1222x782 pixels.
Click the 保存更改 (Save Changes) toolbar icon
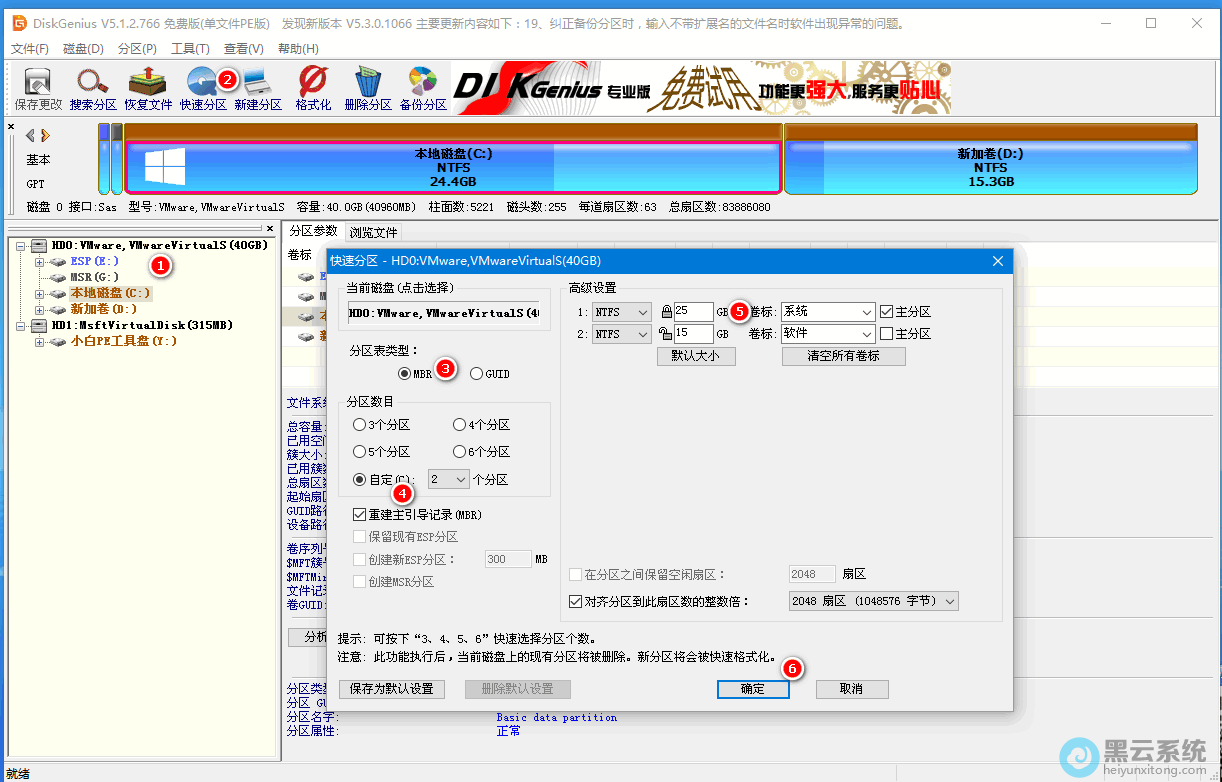(x=38, y=87)
